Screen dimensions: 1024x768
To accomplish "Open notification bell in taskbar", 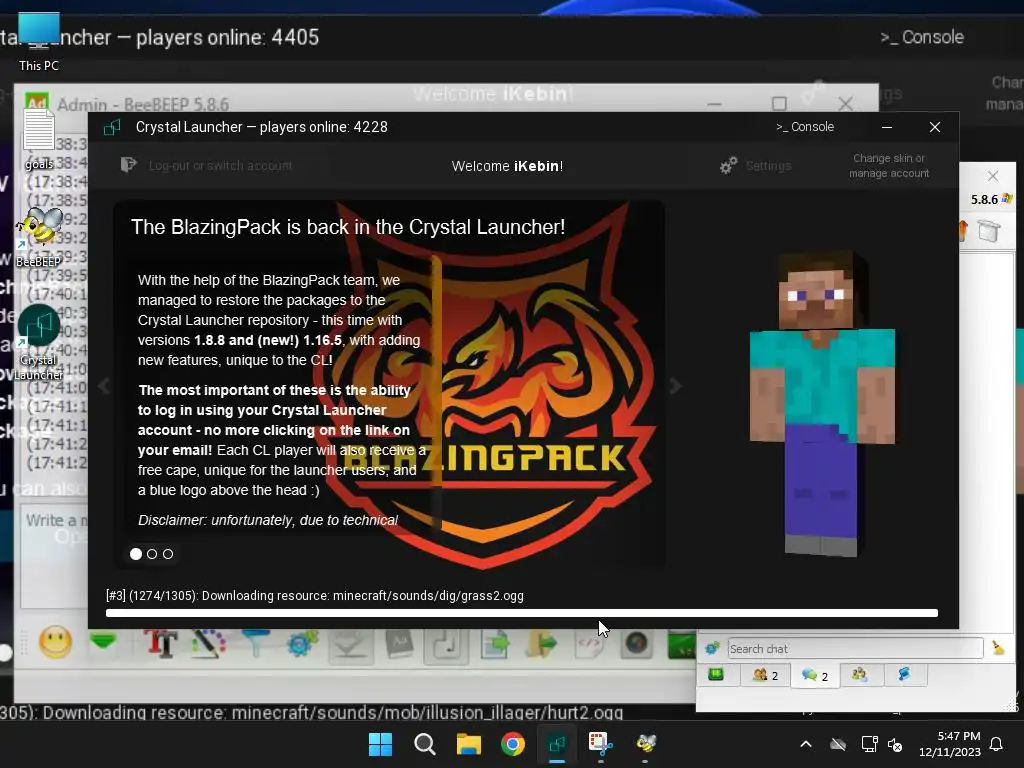I will pyautogui.click(x=997, y=744).
